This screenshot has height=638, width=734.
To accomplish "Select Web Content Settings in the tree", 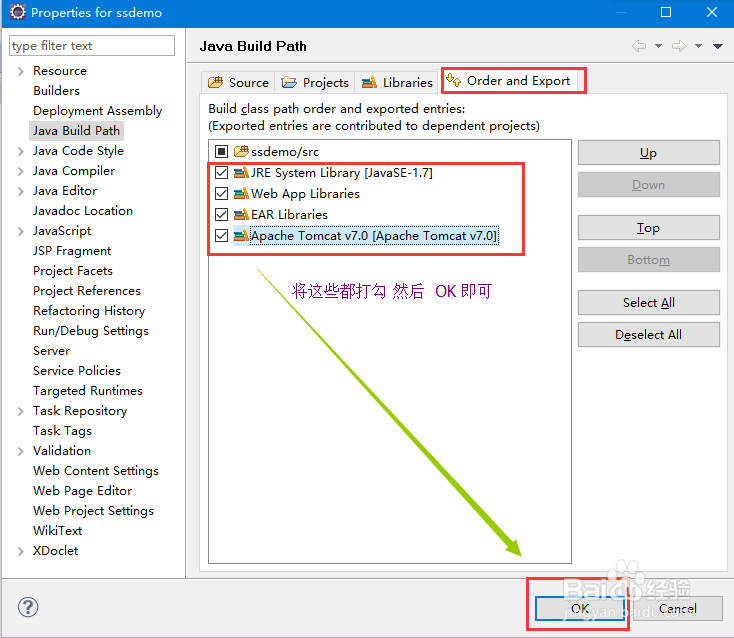I will pyautogui.click(x=96, y=471).
